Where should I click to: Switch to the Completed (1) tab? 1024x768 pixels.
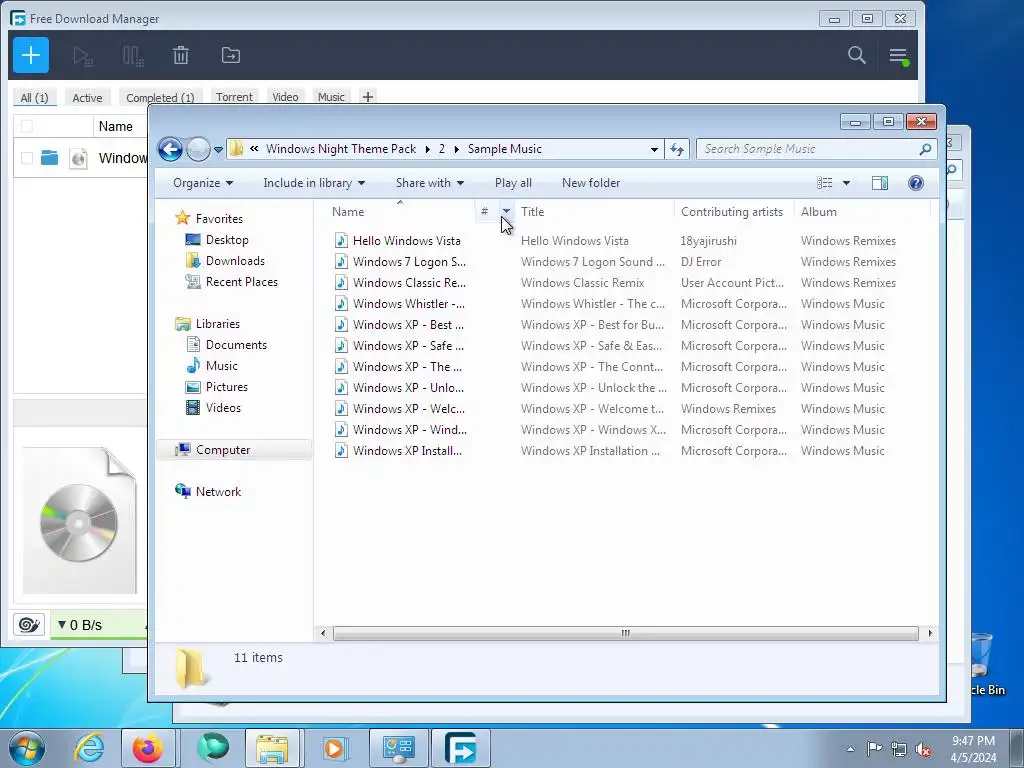[x=160, y=98]
